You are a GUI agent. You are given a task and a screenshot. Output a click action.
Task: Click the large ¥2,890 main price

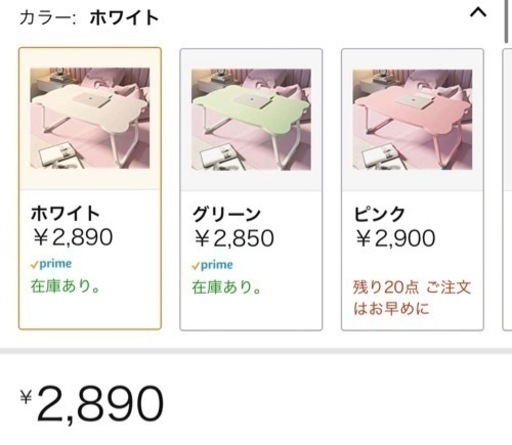point(92,404)
